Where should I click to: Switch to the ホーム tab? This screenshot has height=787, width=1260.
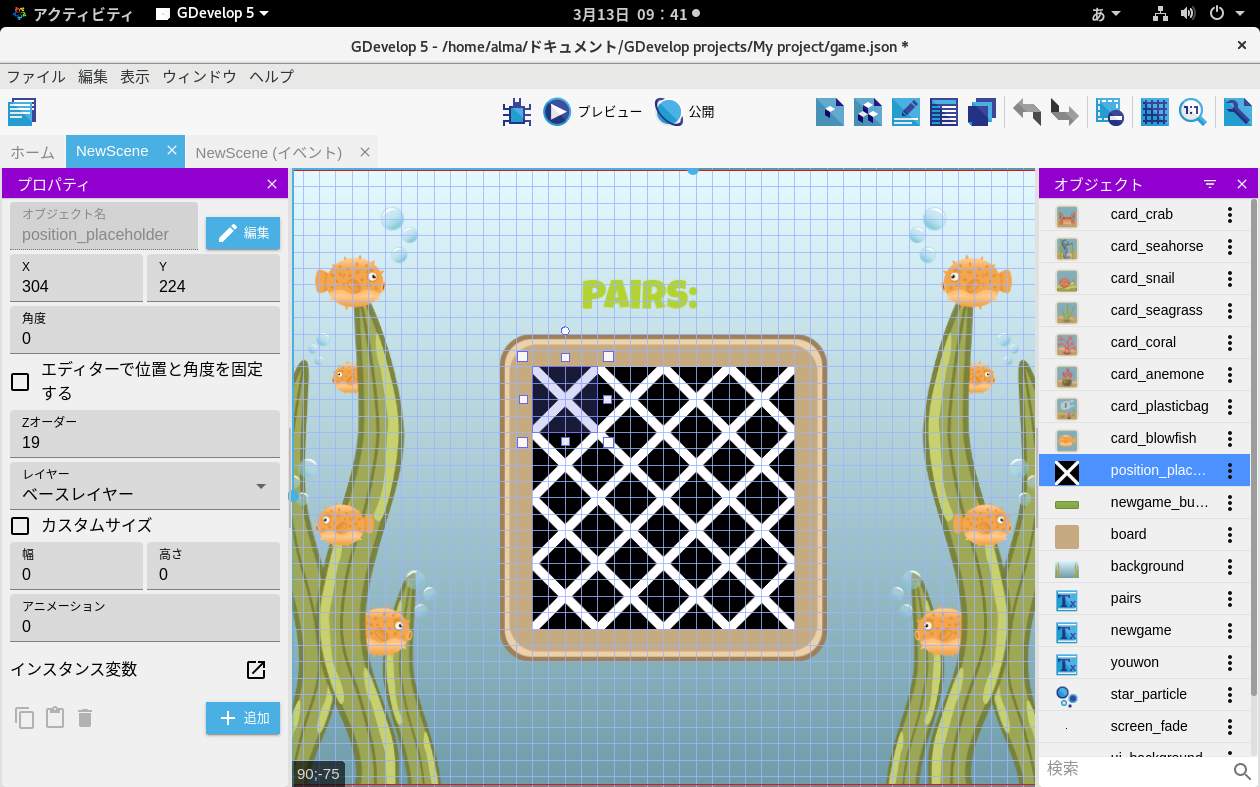click(x=32, y=152)
